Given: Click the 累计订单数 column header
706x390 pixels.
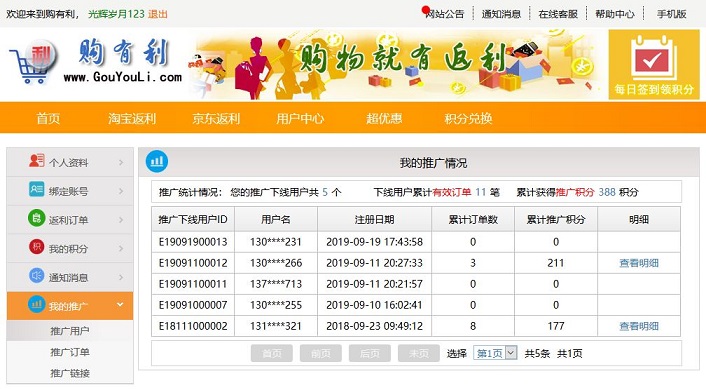Looking at the screenshot, I should 473,220.
